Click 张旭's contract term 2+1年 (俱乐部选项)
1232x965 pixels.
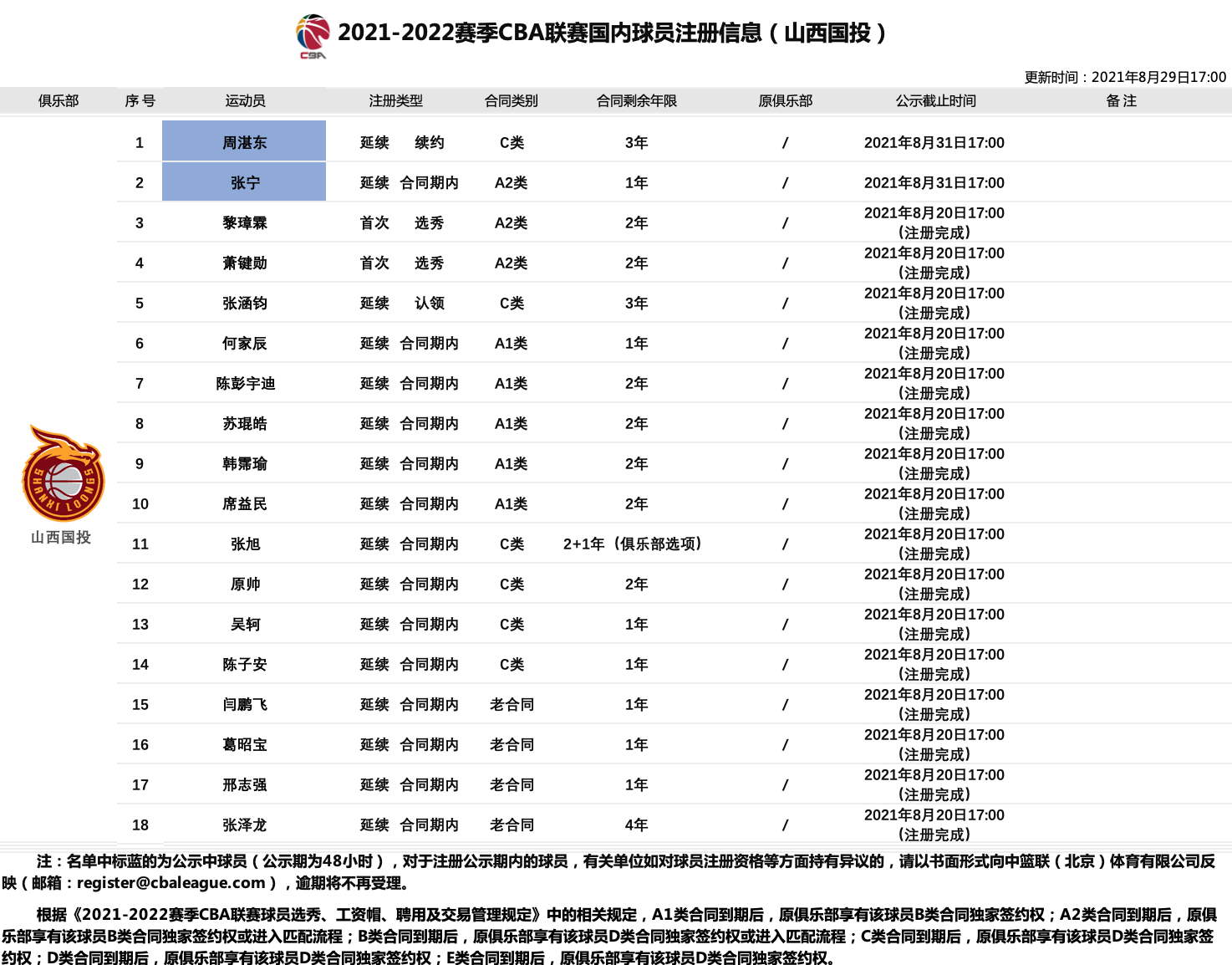click(634, 544)
